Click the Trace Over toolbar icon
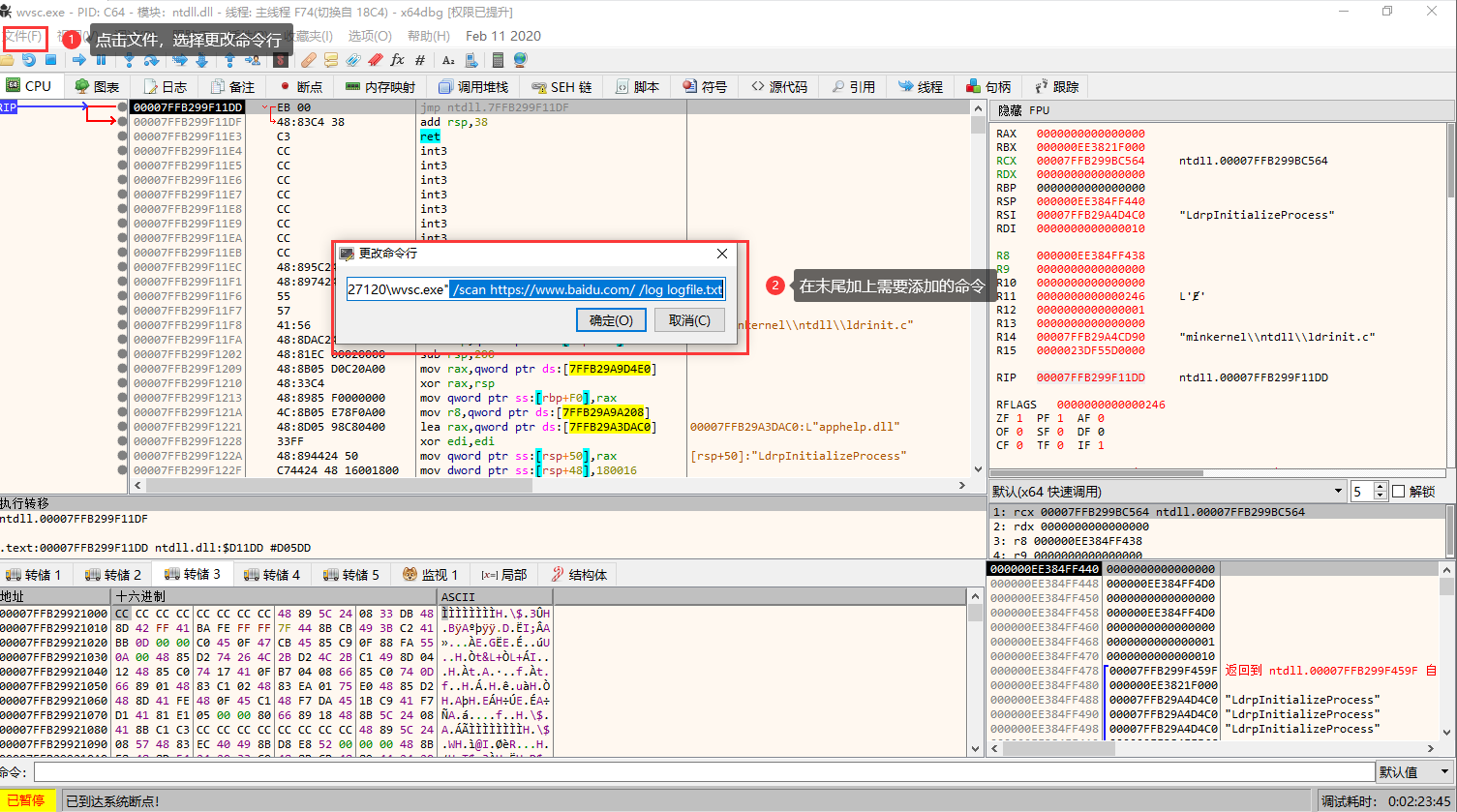The image size is (1457, 812). pyautogui.click(x=201, y=60)
